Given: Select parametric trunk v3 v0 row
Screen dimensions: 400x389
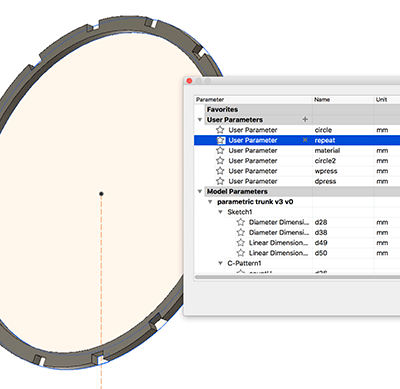Looking at the screenshot, I should (x=255, y=202).
